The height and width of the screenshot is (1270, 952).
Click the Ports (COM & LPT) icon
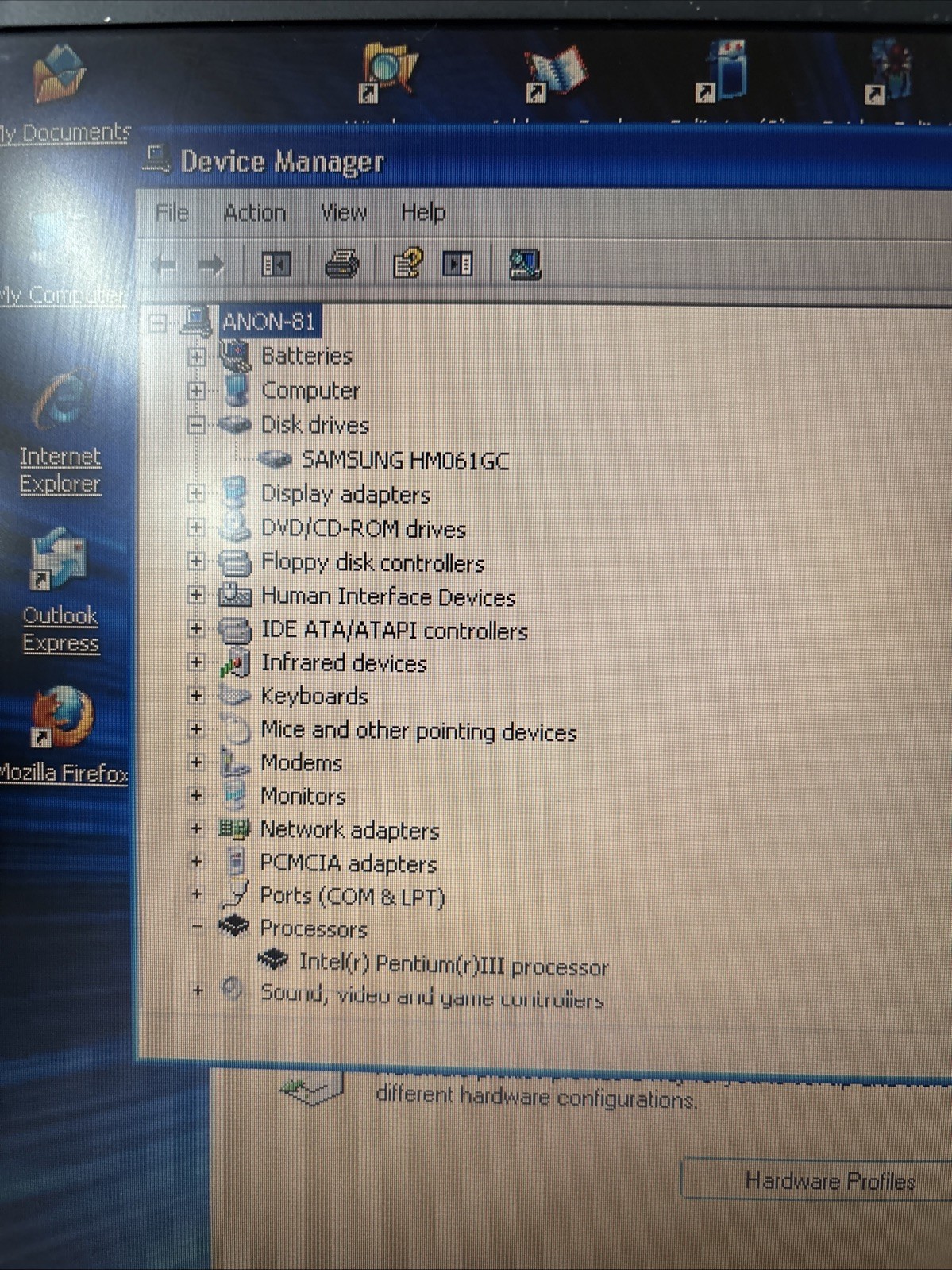point(236,895)
